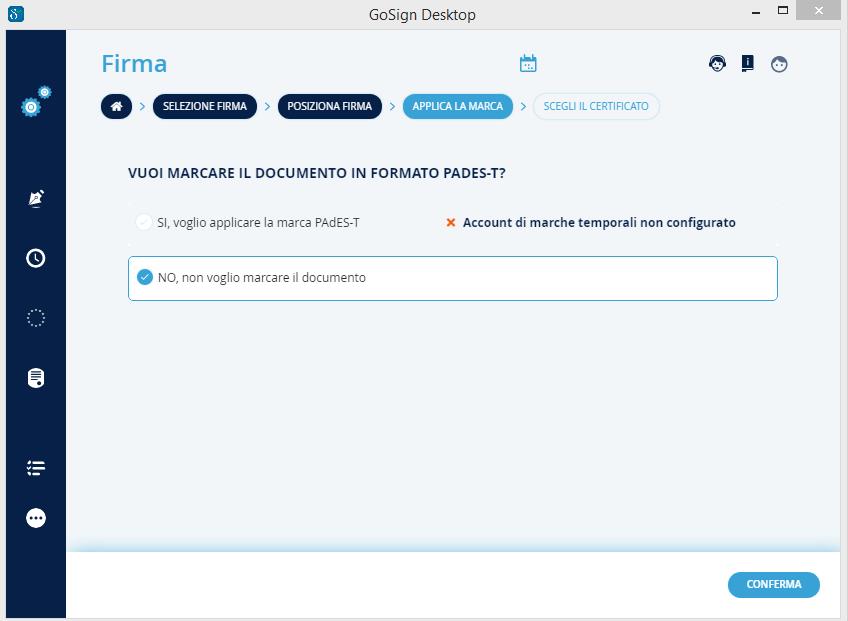Click the GoSign app icon in title bar
848x621 pixels.
point(15,14)
